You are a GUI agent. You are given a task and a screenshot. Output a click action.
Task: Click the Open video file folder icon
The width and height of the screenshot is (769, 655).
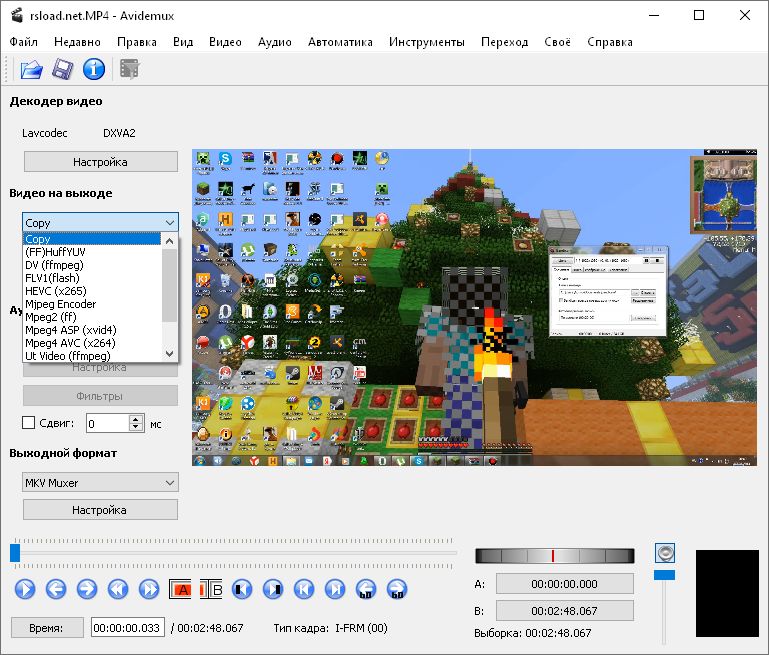click(x=32, y=69)
